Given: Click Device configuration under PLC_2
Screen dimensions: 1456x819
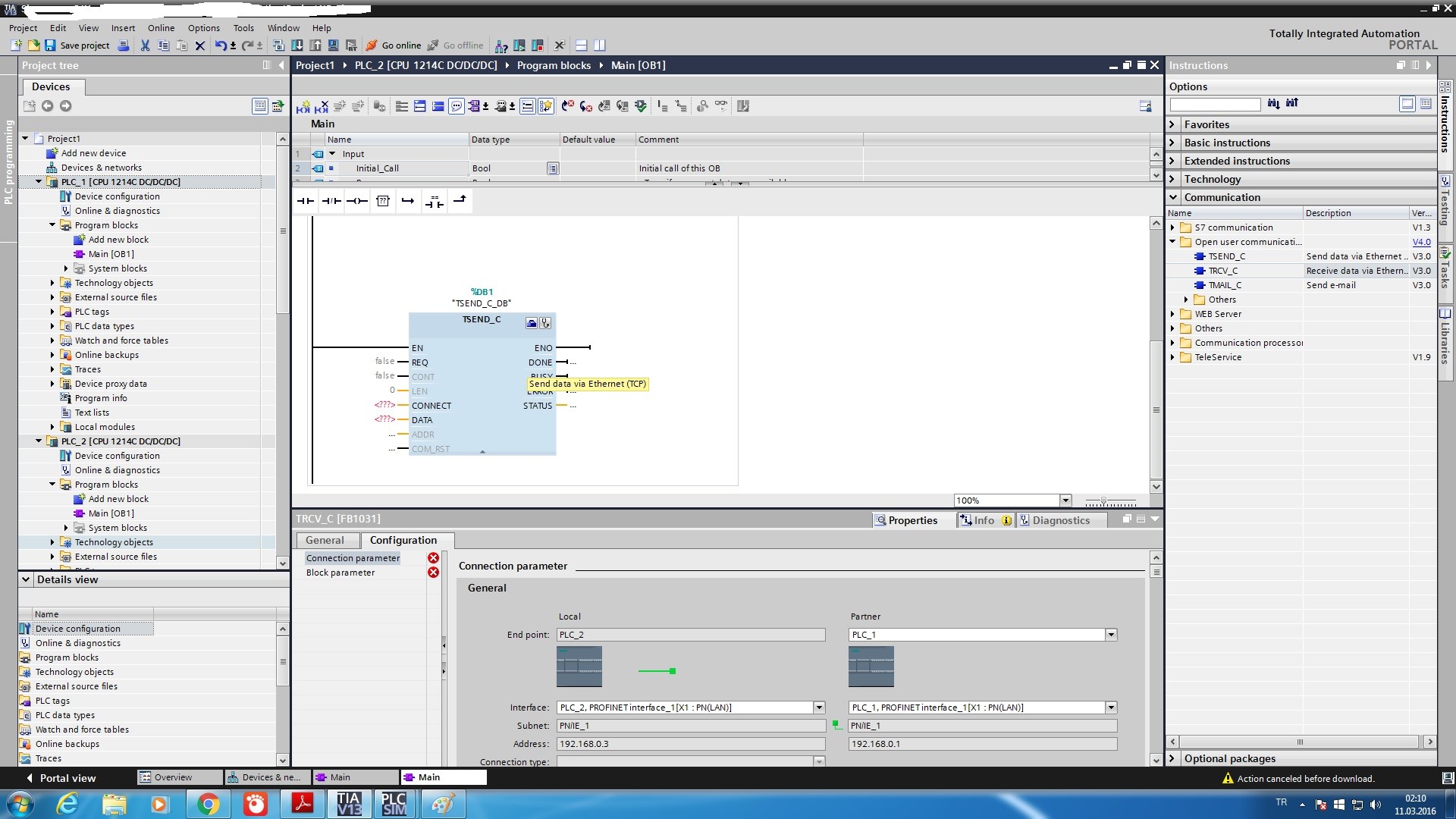Looking at the screenshot, I should [x=117, y=456].
